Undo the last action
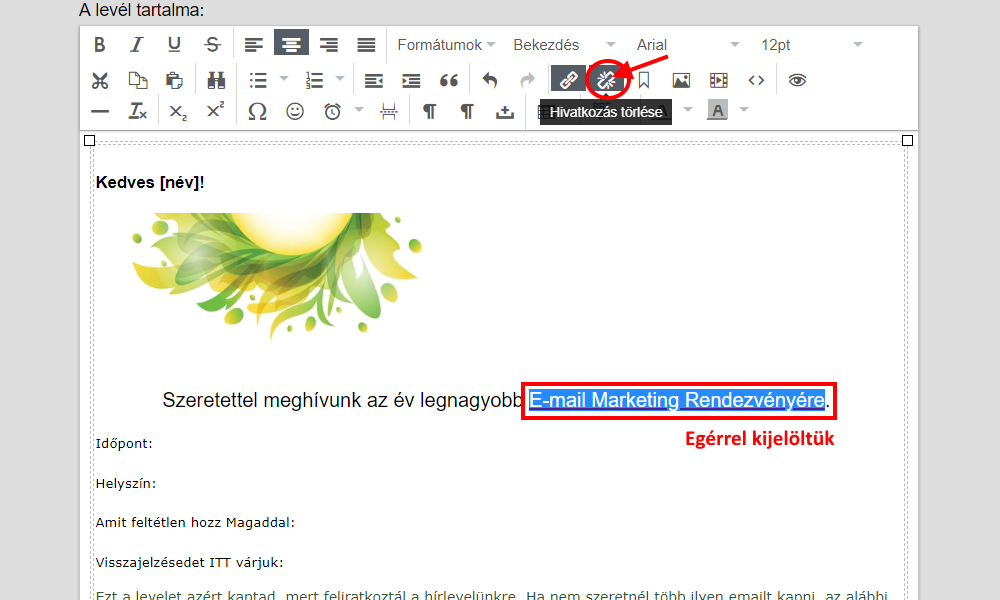Screen dimensions: 1000x600 click(490, 80)
